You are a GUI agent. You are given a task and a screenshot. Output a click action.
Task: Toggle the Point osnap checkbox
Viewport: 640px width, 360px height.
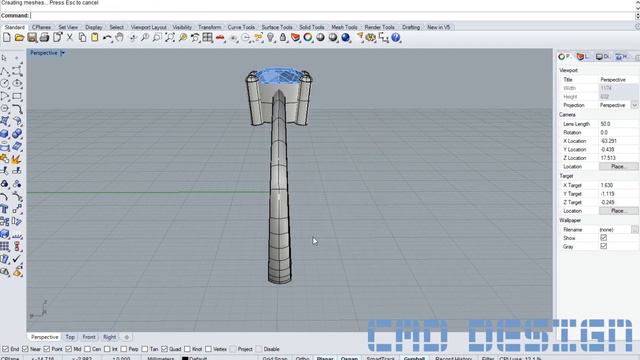(47, 349)
